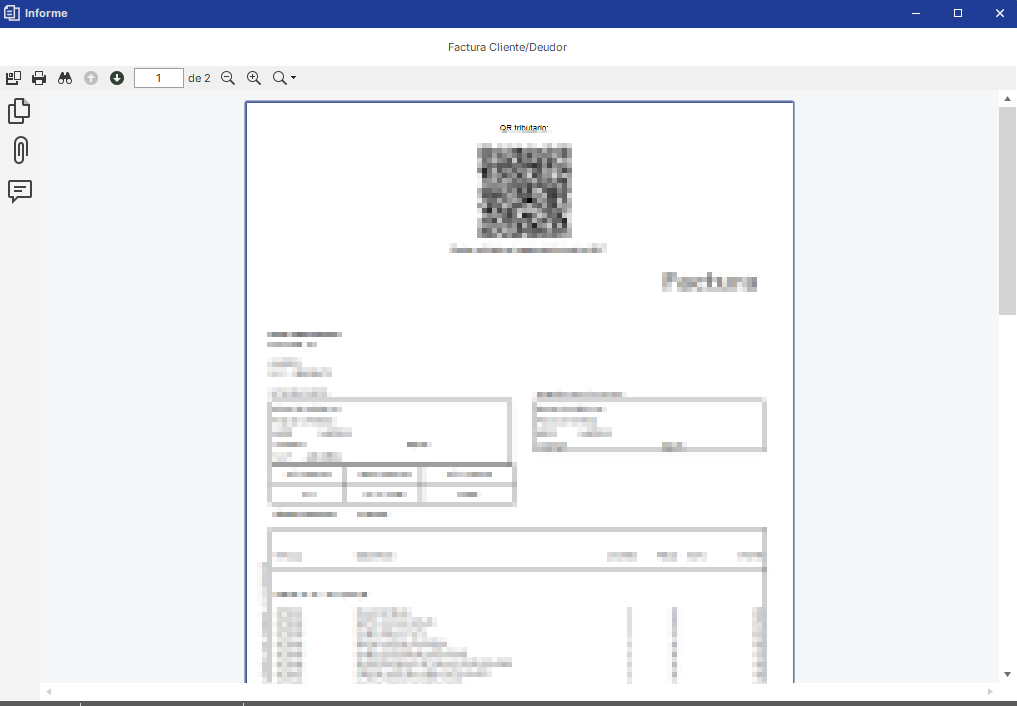The height and width of the screenshot is (706, 1017).
Task: Click the export report icon in toolbar
Action: pos(13,78)
